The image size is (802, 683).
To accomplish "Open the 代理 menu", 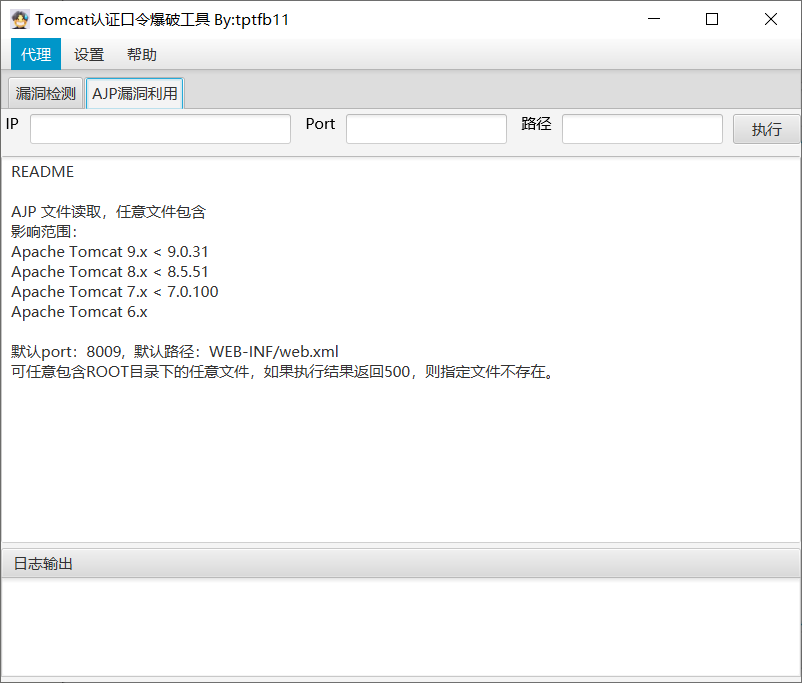I will 36,54.
